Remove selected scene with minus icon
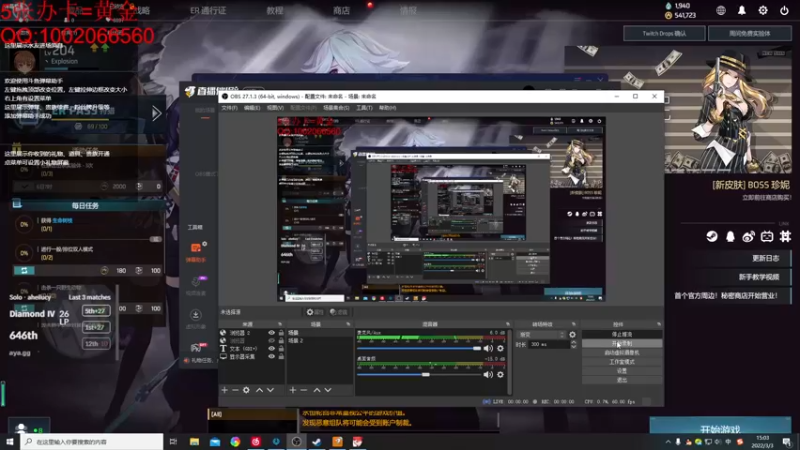The height and width of the screenshot is (450, 800). click(304, 390)
